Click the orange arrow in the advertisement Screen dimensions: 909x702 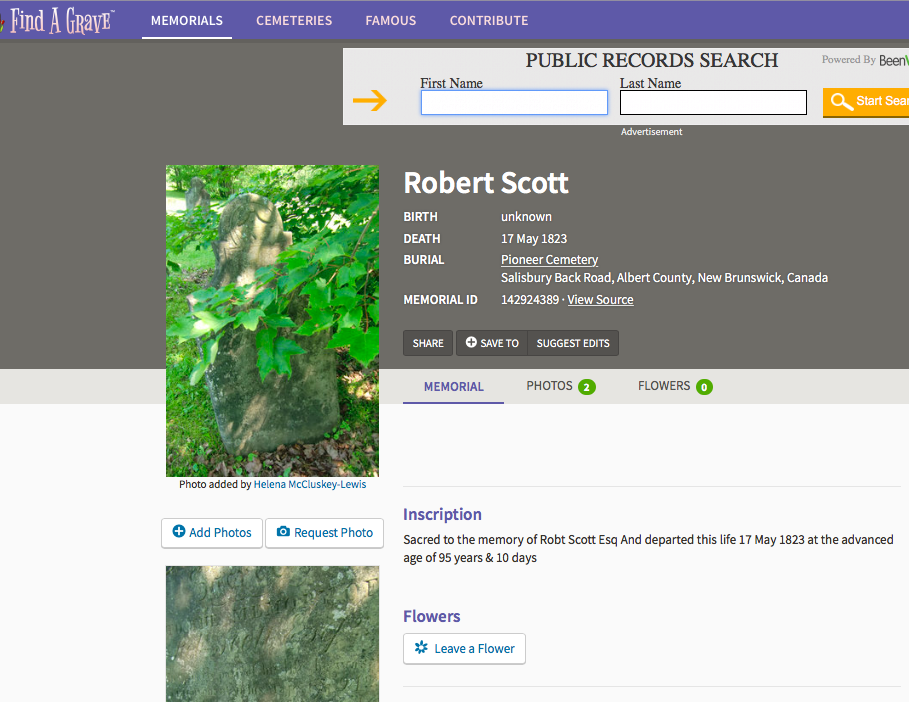[370, 101]
